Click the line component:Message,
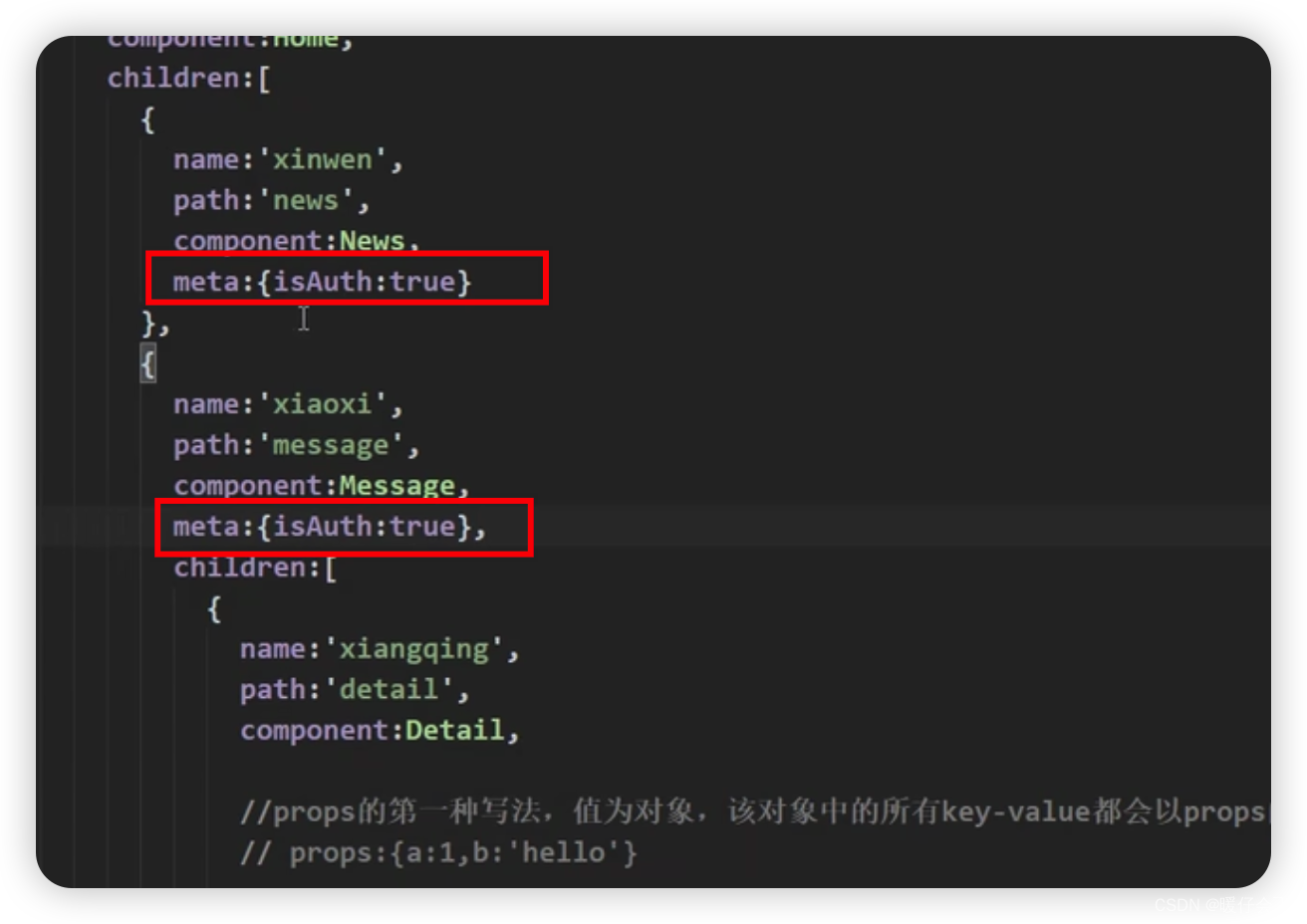Image resolution: width=1307 pixels, height=924 pixels. 322,486
